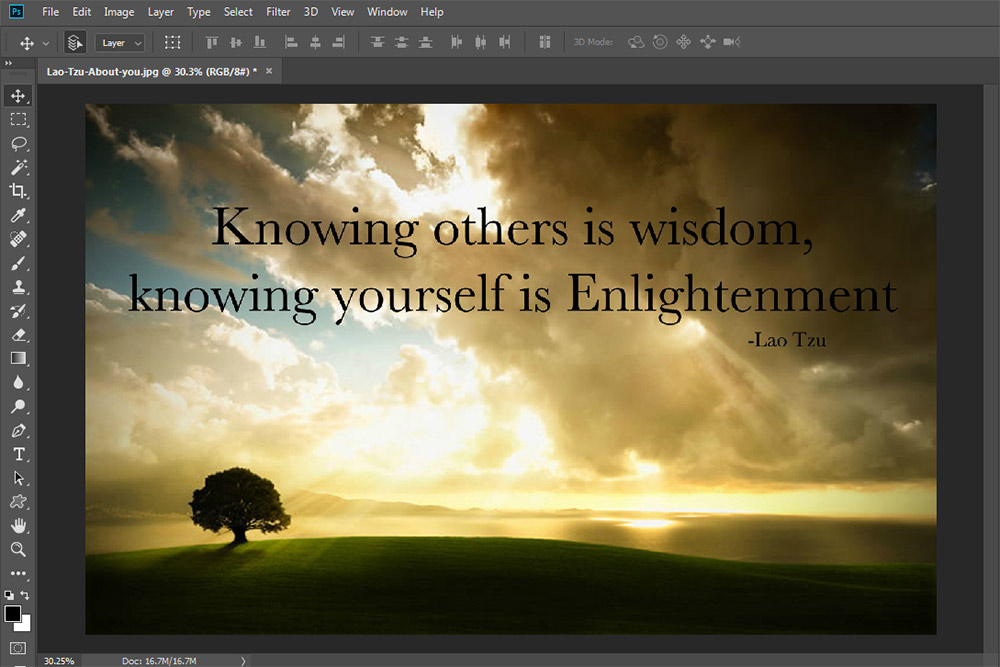Distribute top edges
The width and height of the screenshot is (1000, 667).
[378, 42]
